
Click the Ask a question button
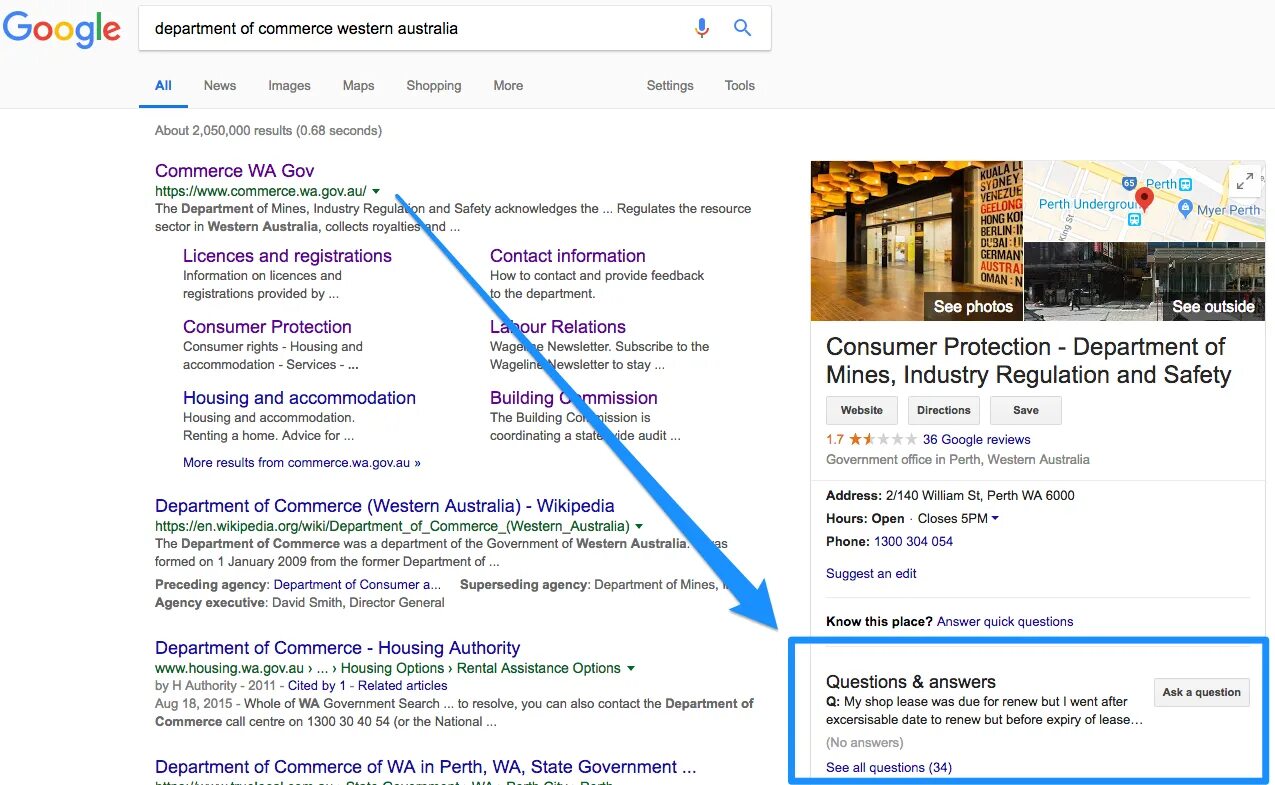pos(1201,692)
